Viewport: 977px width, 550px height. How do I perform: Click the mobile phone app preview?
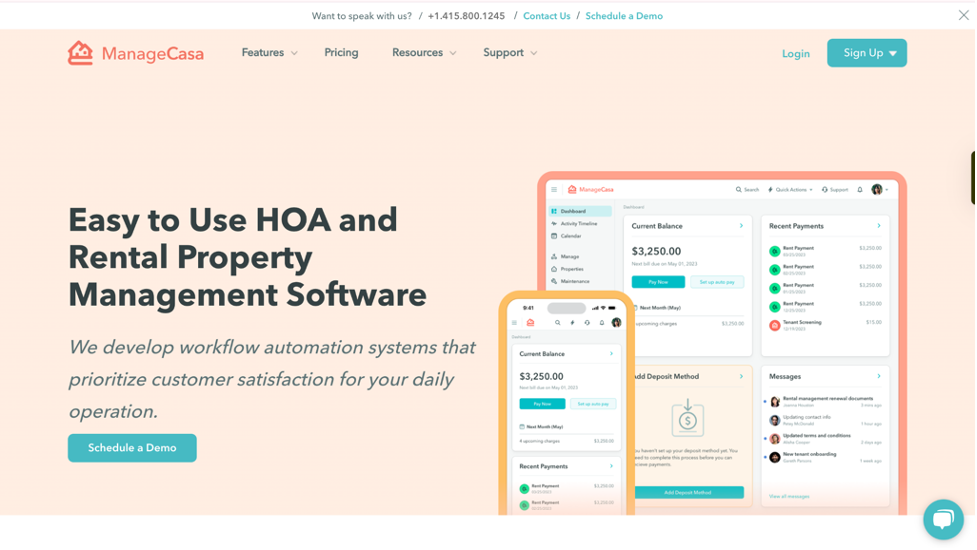coord(566,405)
